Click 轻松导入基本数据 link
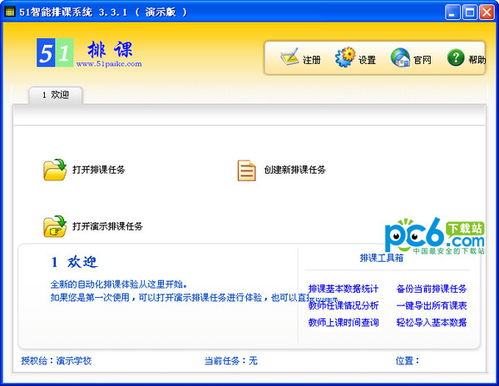This screenshot has height=386, width=499. [431, 322]
